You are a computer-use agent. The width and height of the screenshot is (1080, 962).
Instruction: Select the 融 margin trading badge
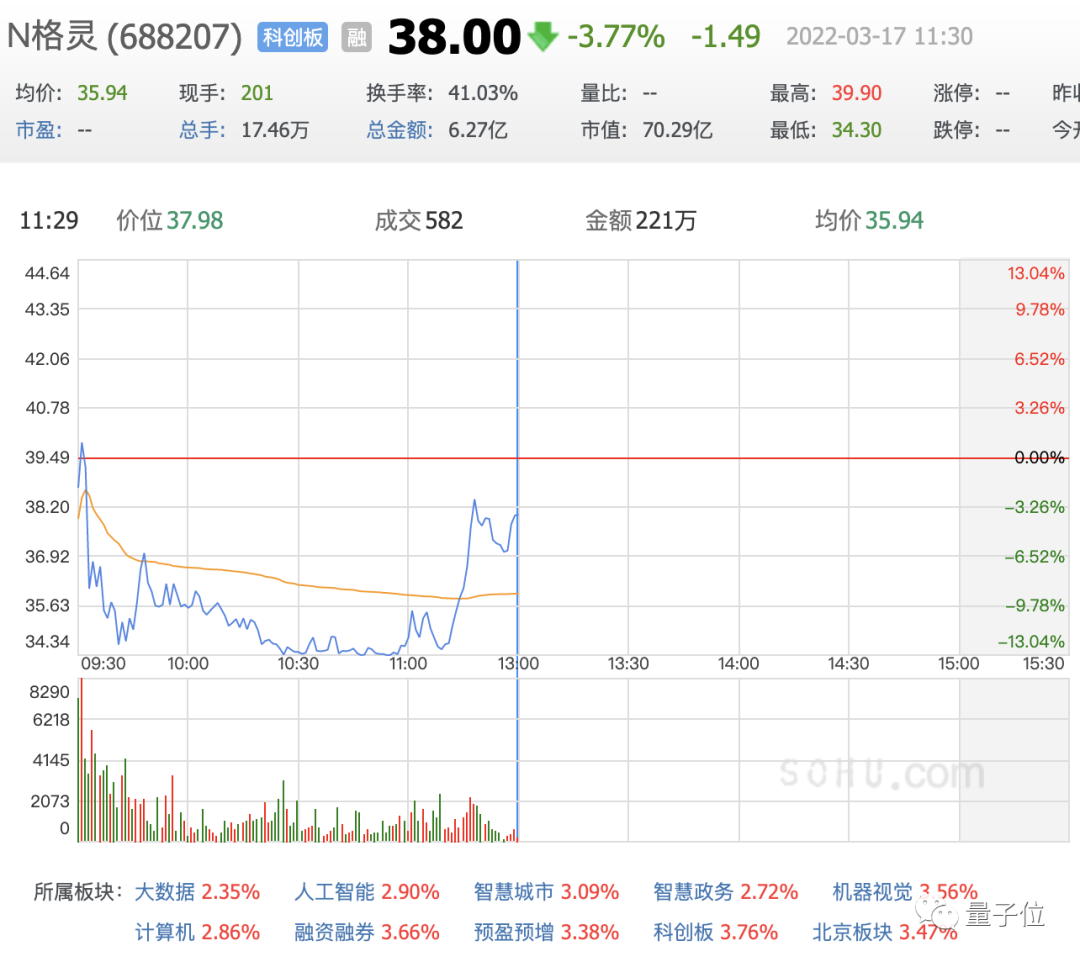point(355,35)
